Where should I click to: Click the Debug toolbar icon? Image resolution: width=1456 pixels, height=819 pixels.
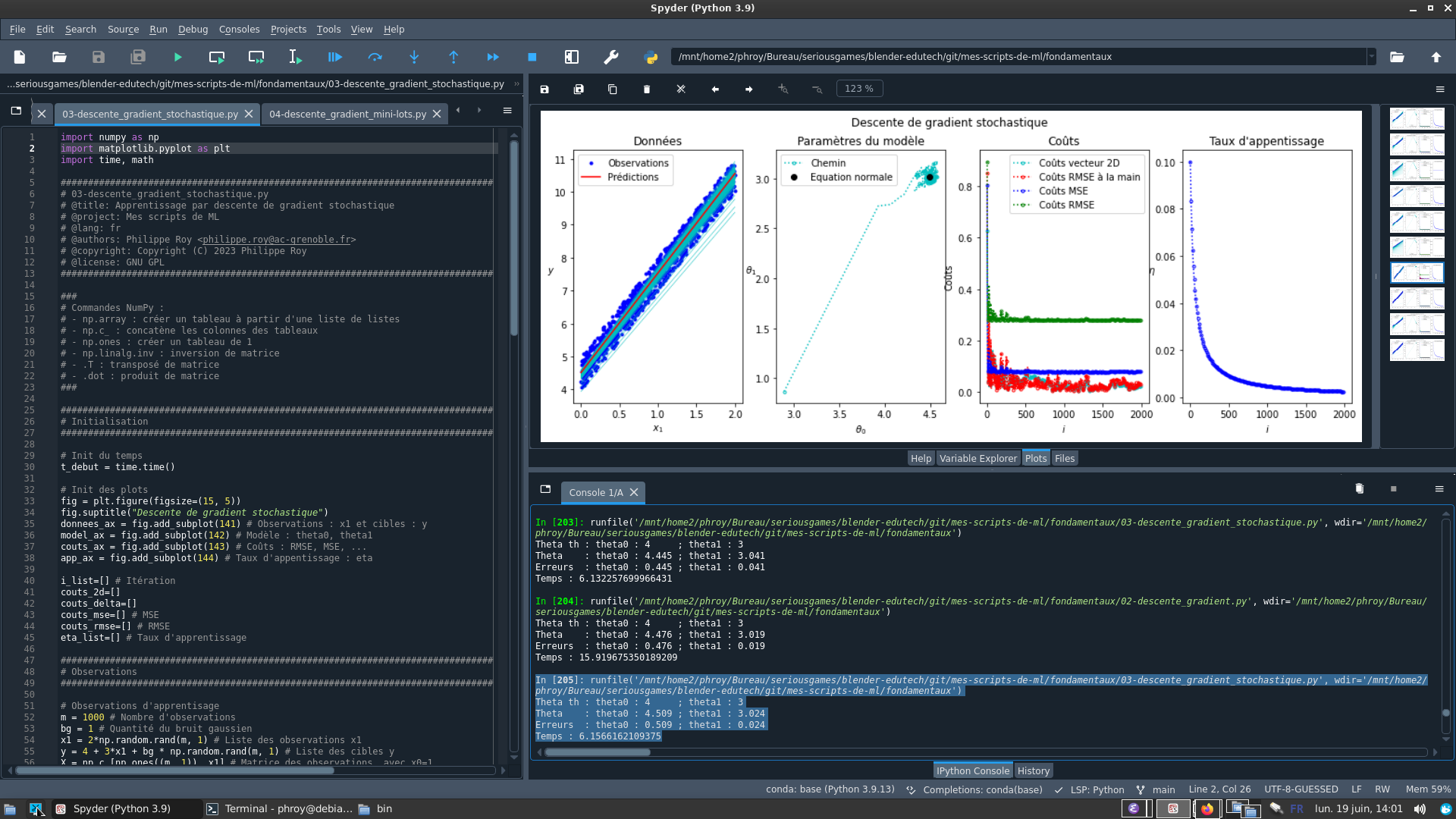coord(335,56)
